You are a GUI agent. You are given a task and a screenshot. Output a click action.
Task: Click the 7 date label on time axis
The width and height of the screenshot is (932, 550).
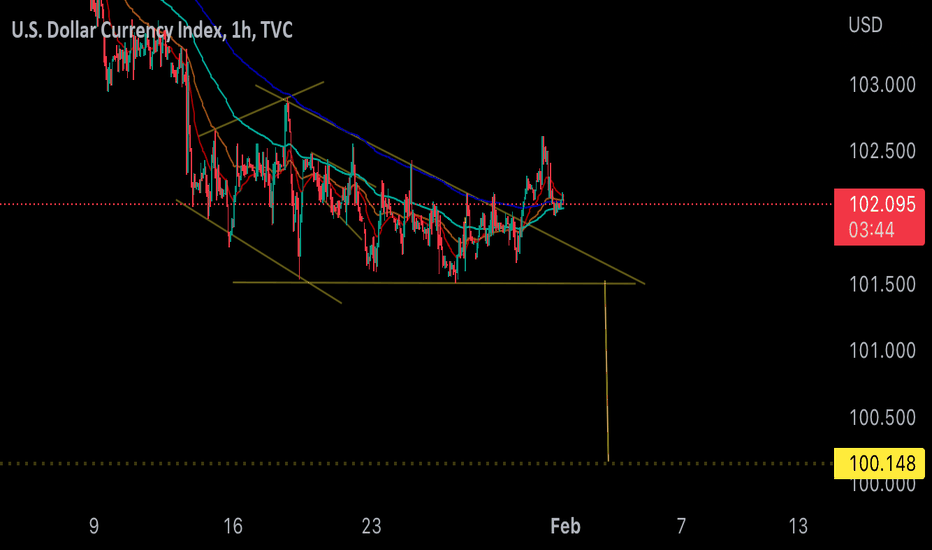681,526
